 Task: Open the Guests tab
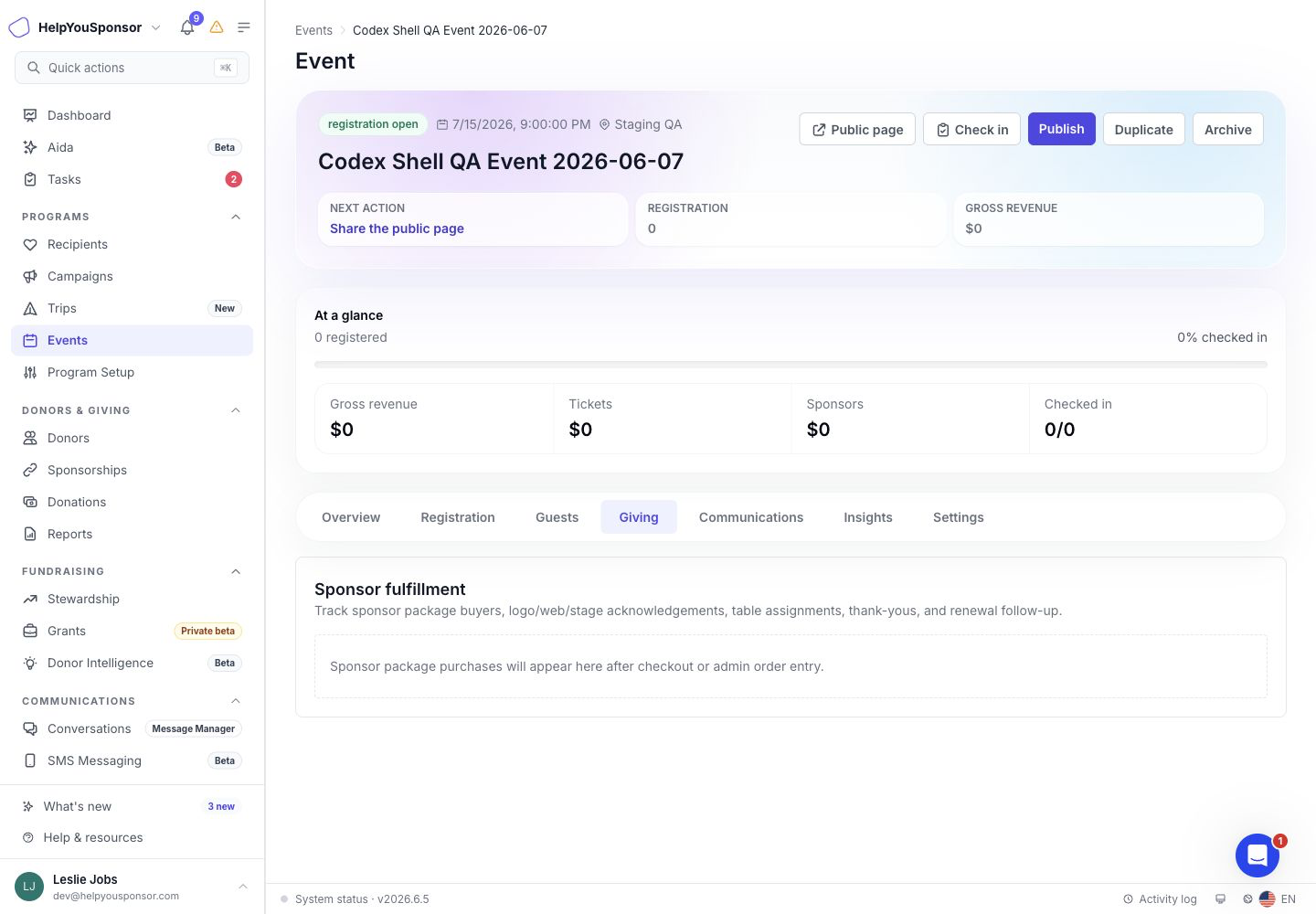coord(557,517)
